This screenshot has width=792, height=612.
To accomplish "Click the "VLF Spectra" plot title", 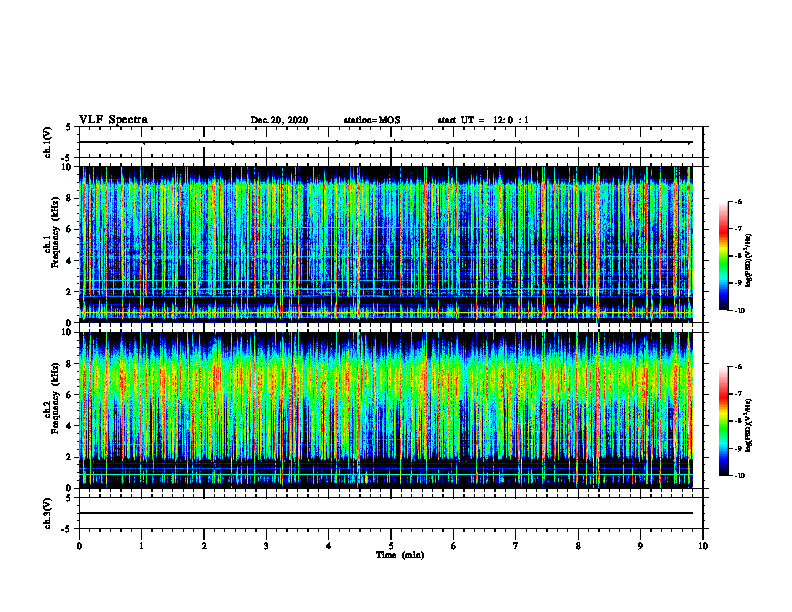I will point(113,119).
